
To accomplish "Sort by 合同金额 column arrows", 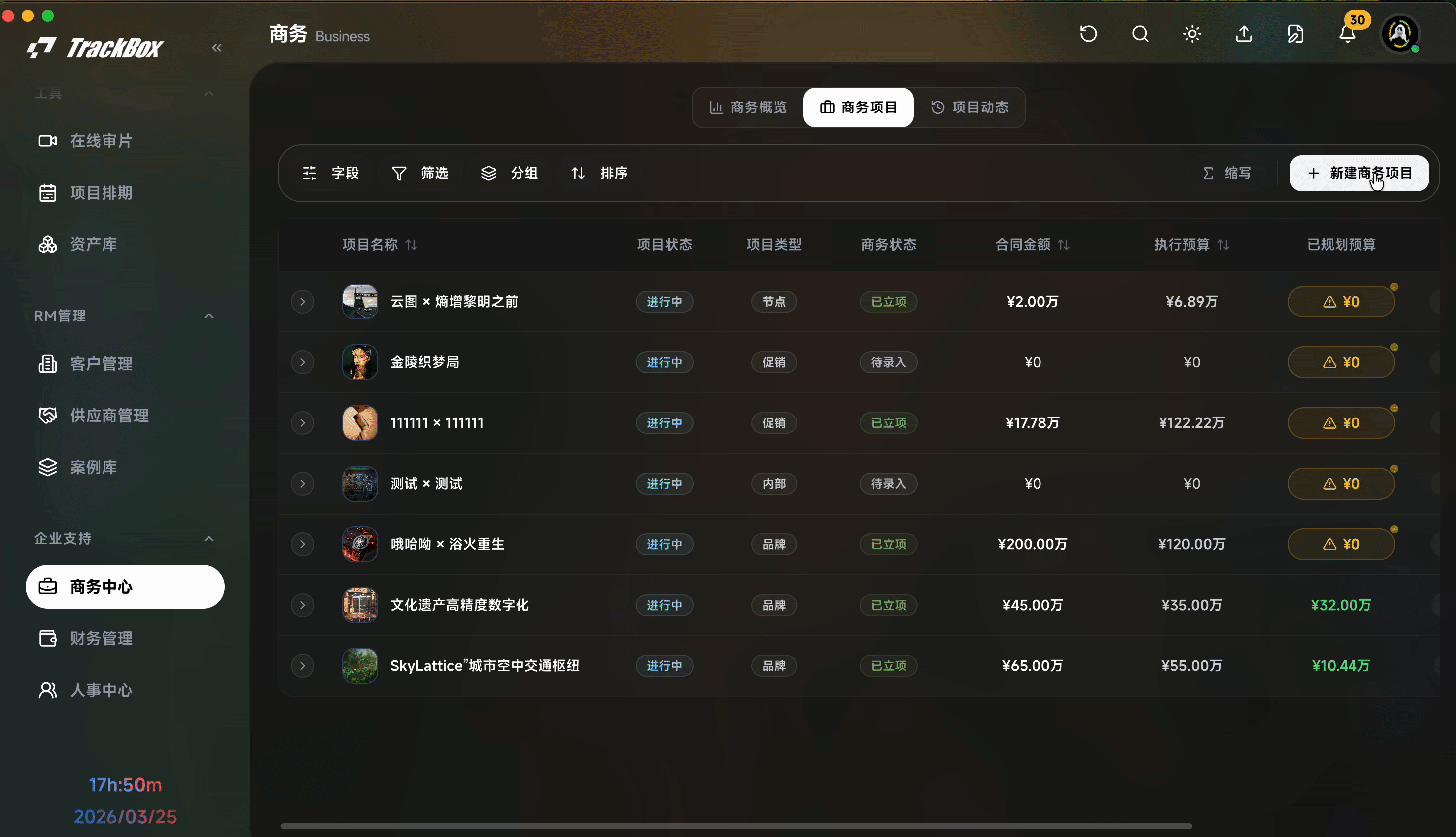I will 1064,245.
